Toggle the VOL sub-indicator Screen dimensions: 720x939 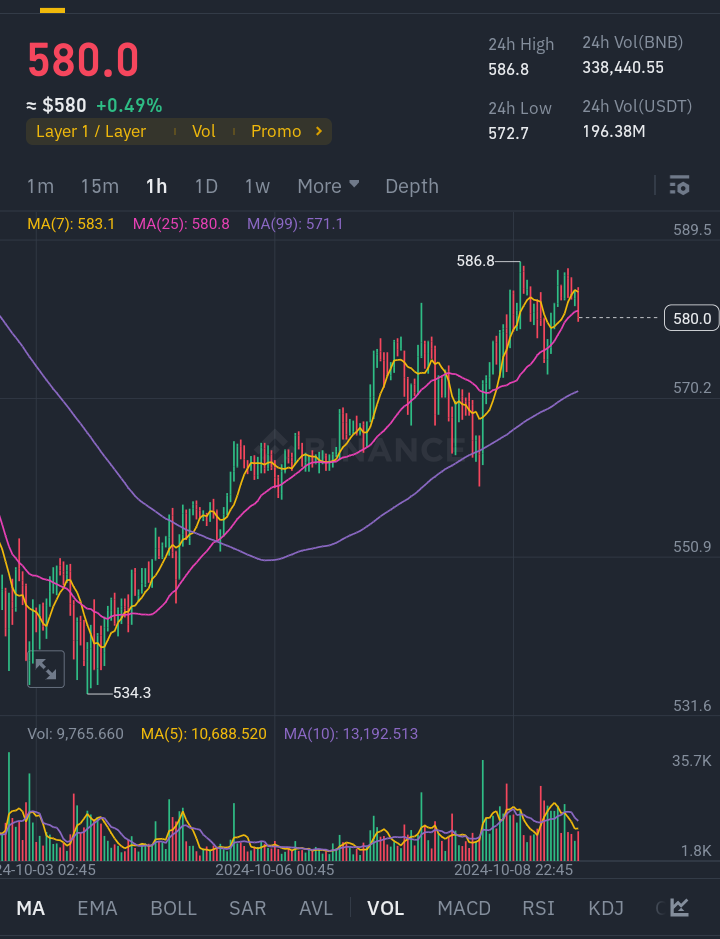point(385,908)
